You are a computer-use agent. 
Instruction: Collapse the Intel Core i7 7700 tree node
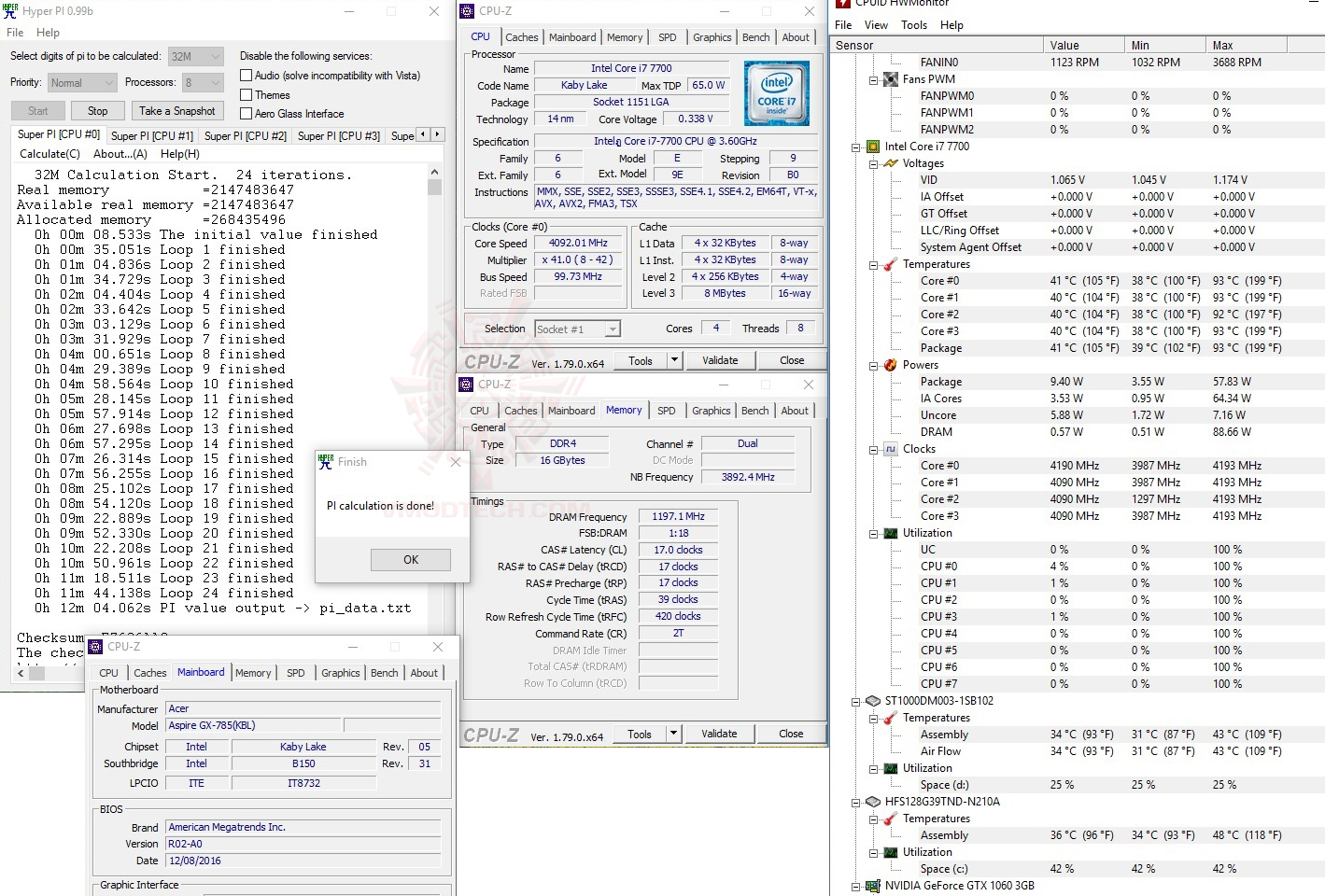(856, 147)
